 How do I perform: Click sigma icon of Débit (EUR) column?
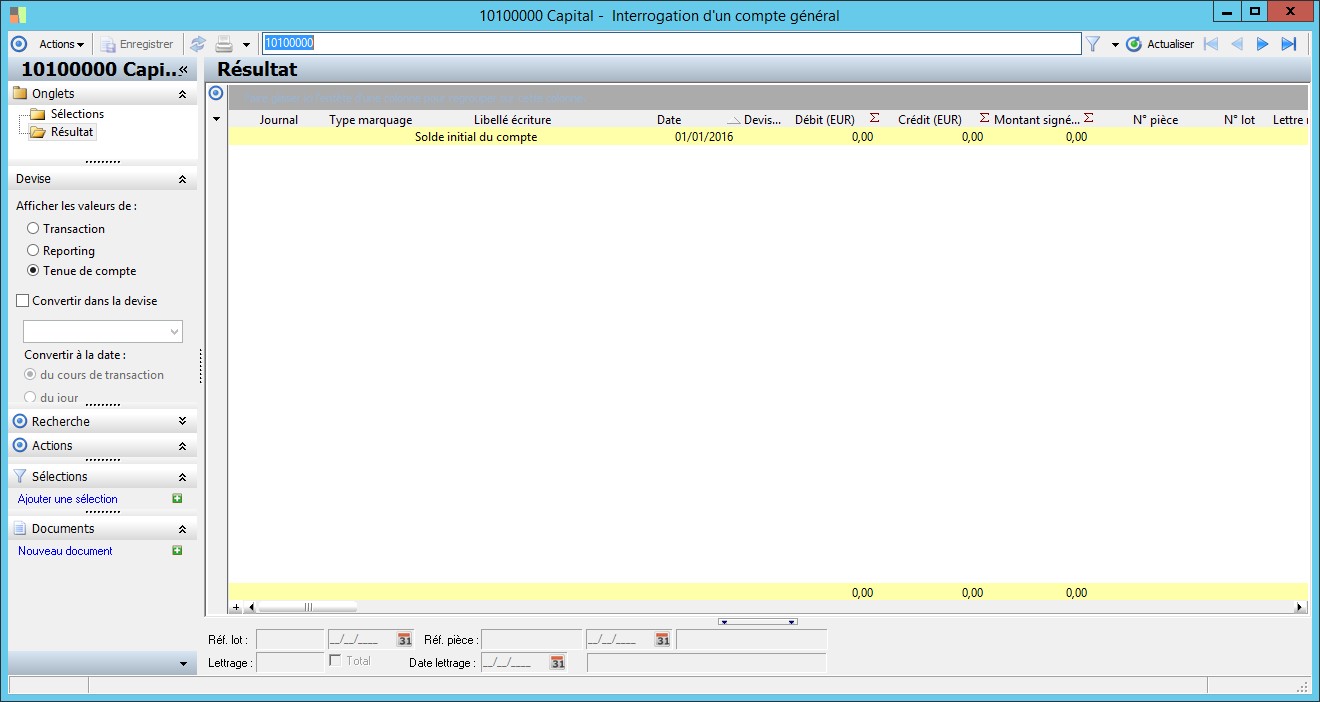(x=874, y=118)
